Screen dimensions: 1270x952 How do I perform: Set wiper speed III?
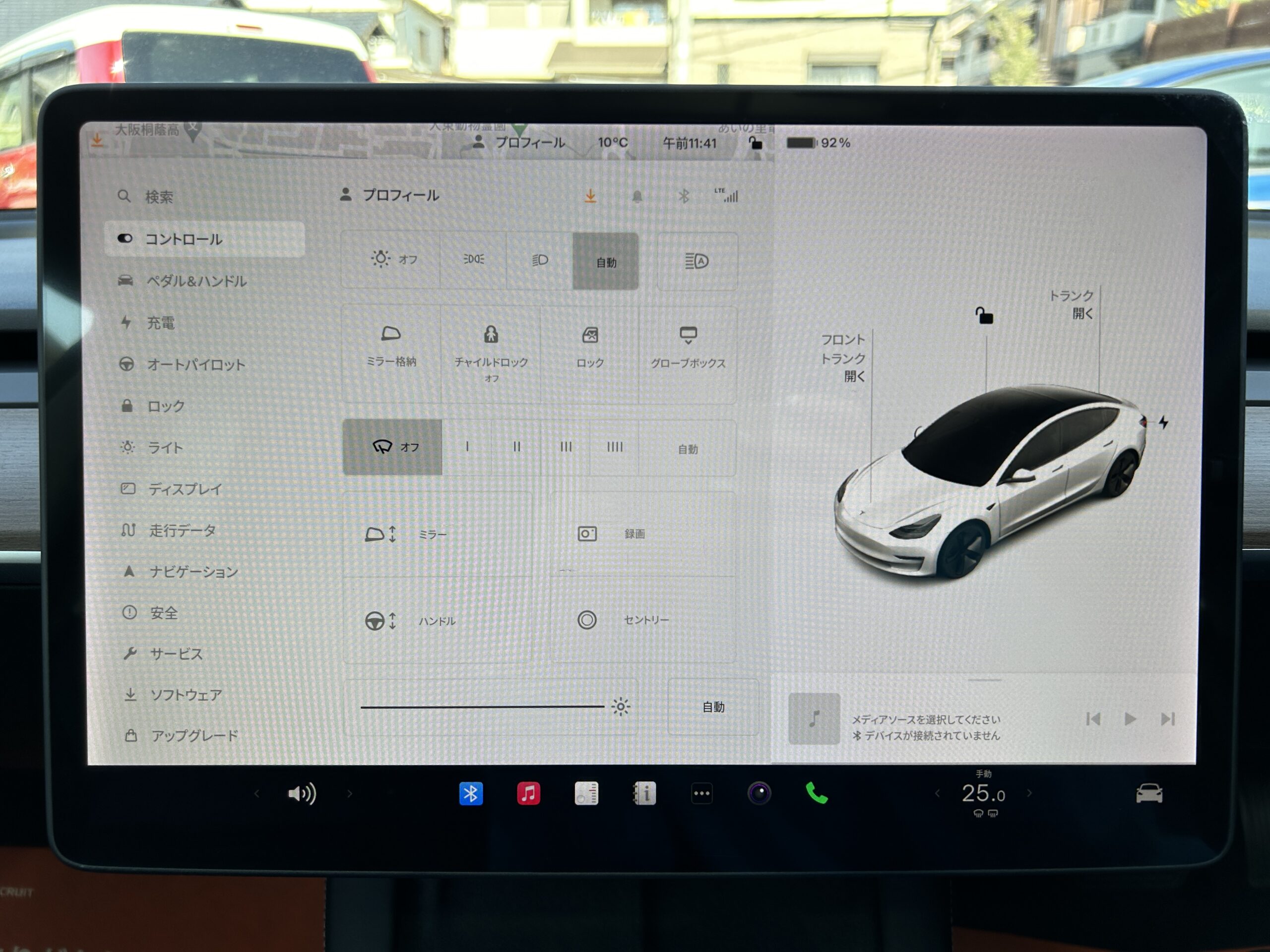pos(566,446)
